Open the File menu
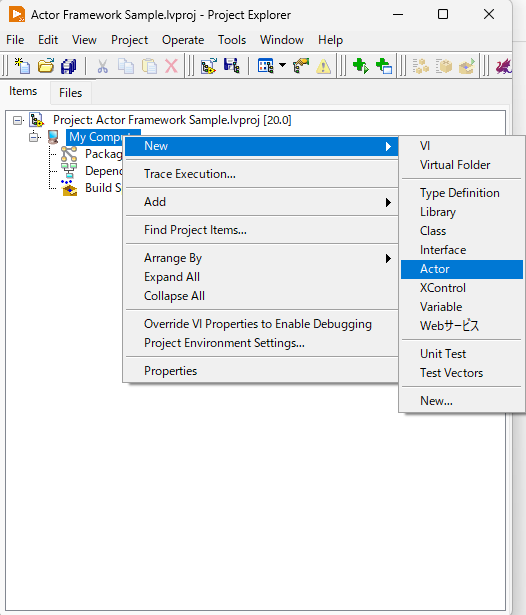526x615 pixels. pyautogui.click(x=15, y=40)
